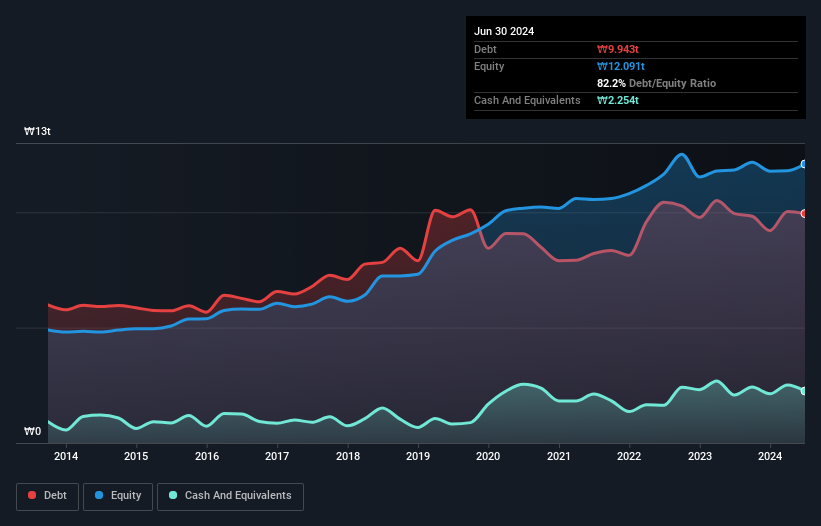Click the red Debt endpoint marker
The width and height of the screenshot is (821, 526).
point(804,214)
